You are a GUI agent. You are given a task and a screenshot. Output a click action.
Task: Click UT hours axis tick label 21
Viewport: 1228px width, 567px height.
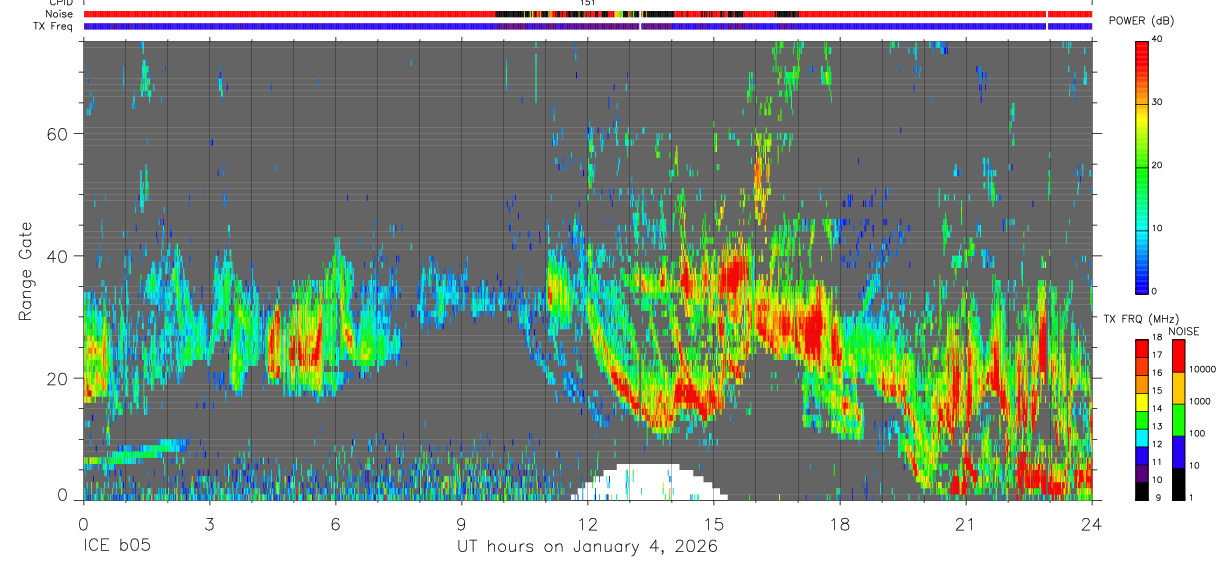(965, 523)
